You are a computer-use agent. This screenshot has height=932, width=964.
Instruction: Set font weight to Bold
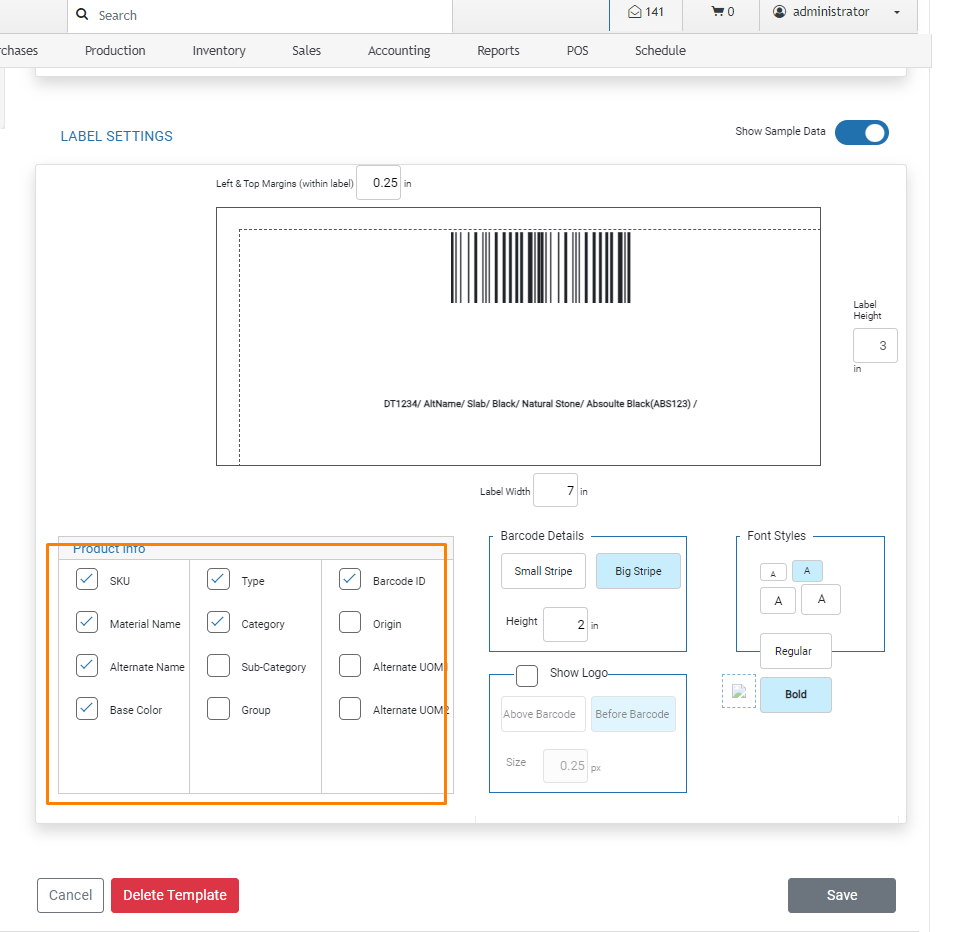coord(796,695)
